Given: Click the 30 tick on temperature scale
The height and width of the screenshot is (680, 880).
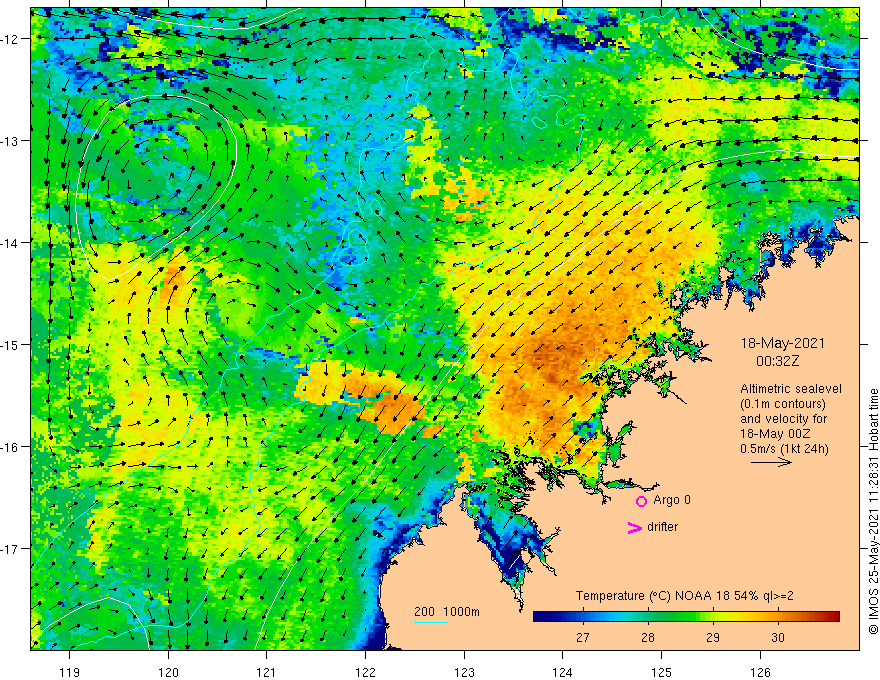Looking at the screenshot, I should [x=778, y=637].
